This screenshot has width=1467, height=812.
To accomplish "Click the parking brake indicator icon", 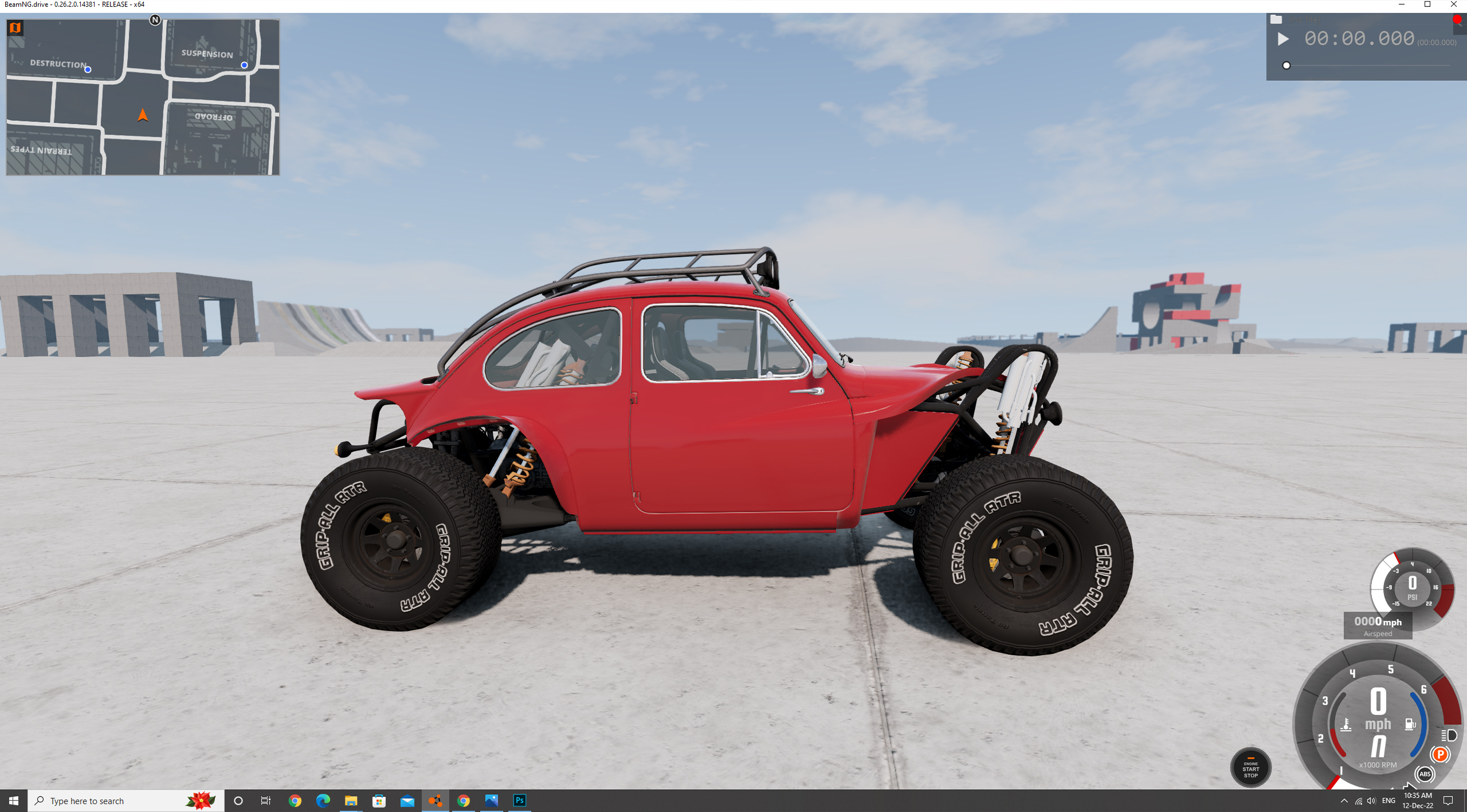I will pyautogui.click(x=1439, y=754).
